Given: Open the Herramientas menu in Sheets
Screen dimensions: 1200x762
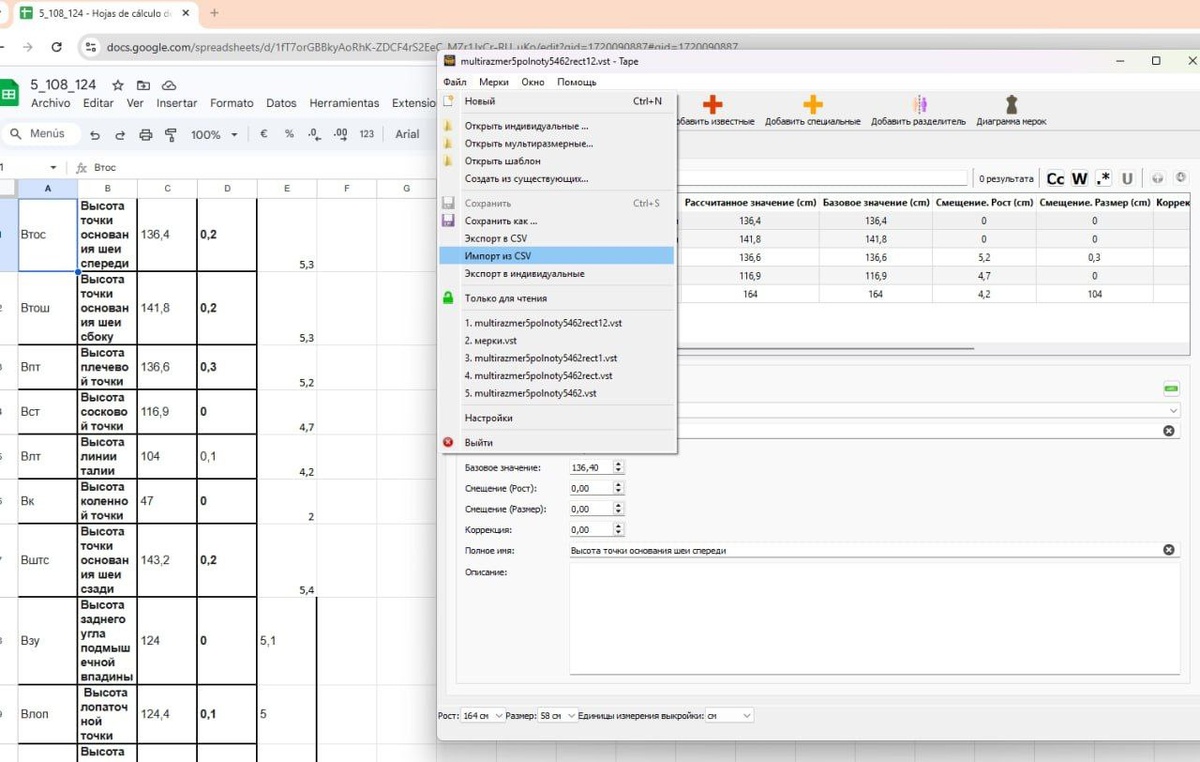Looking at the screenshot, I should pyautogui.click(x=344, y=103).
